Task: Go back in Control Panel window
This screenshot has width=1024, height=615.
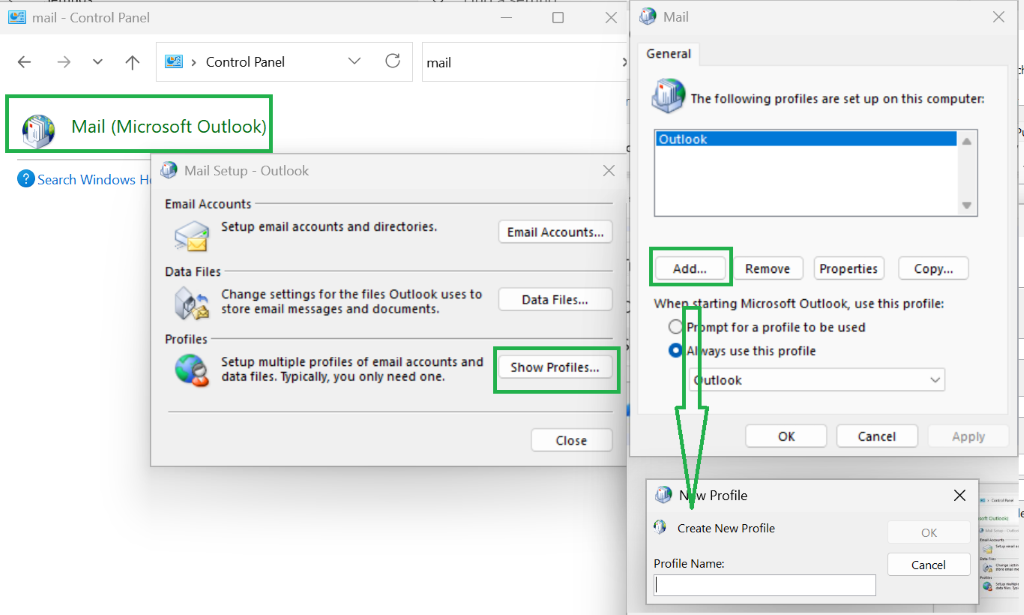Action: [x=24, y=62]
